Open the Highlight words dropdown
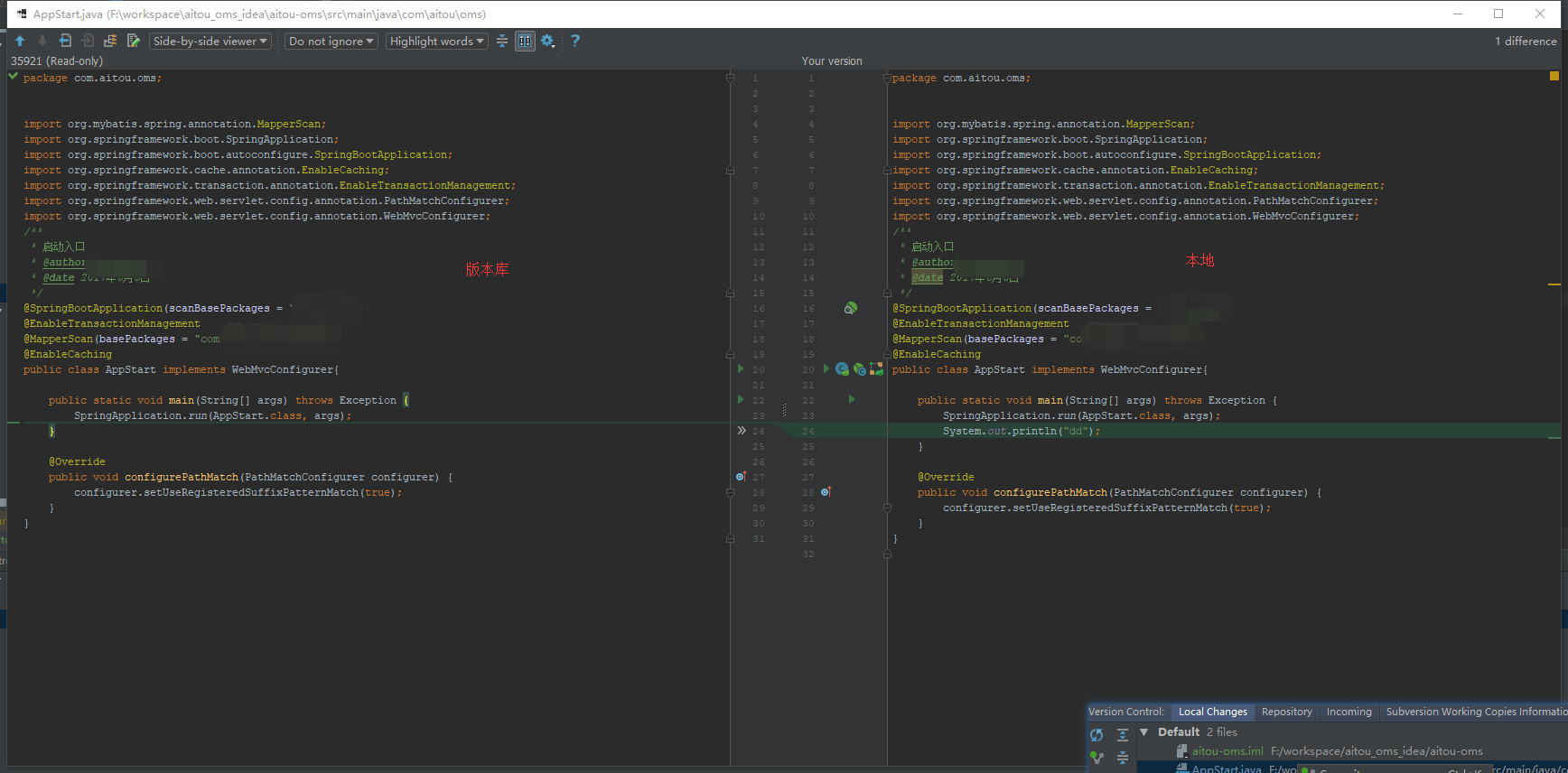 [x=437, y=41]
